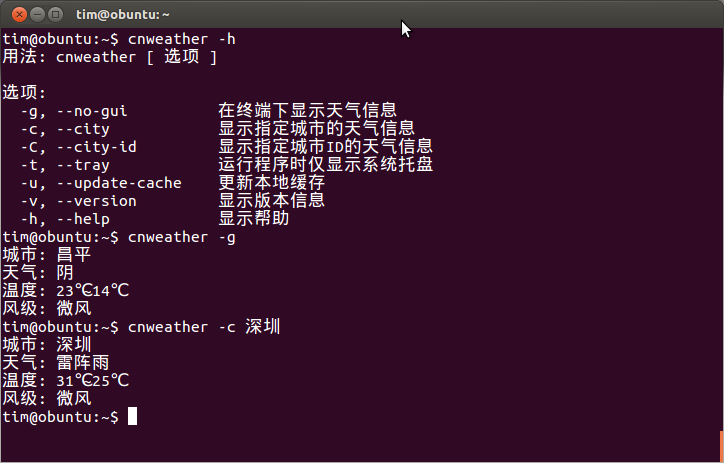The image size is (724, 463).
Task: Click the --update-cache option text
Action: (x=119, y=183)
